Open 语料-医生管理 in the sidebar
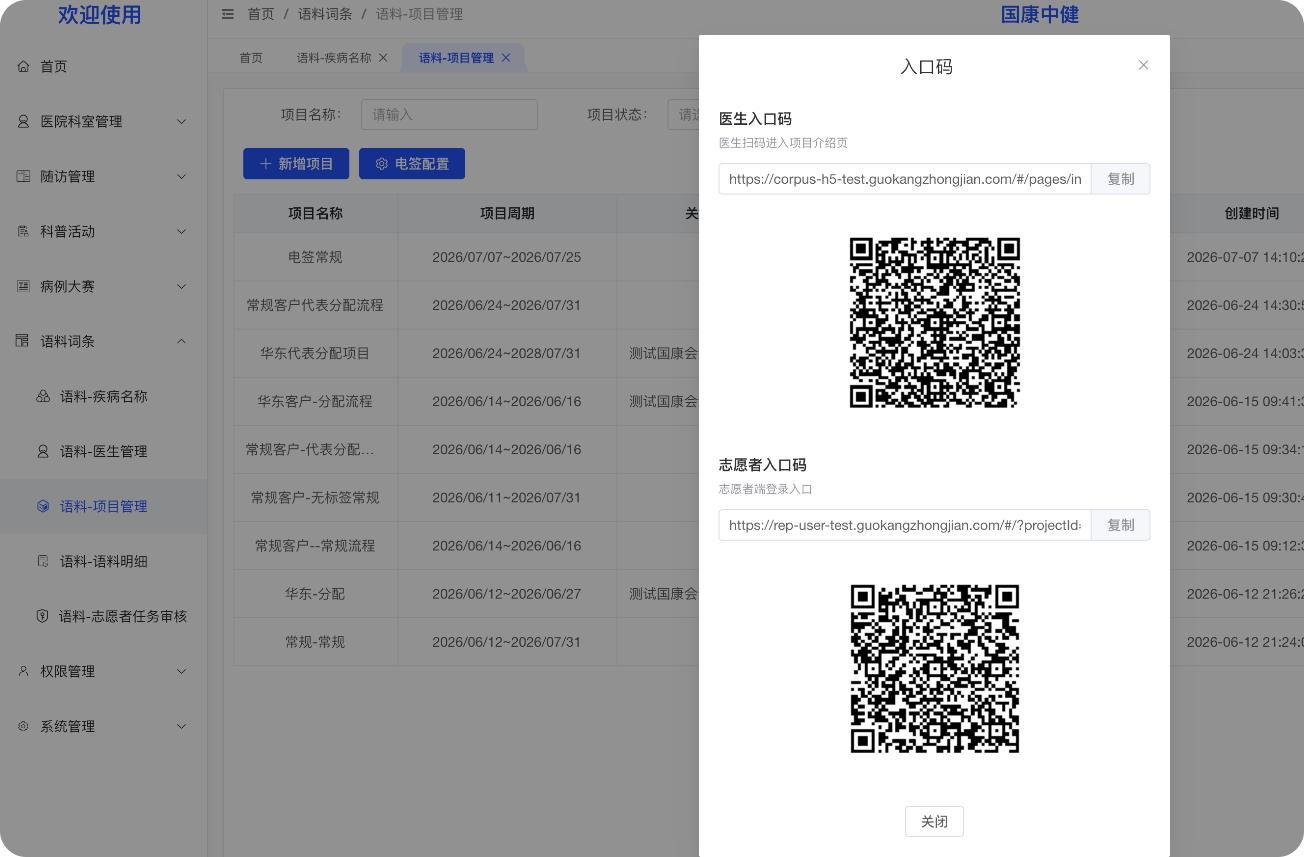Screen dimensions: 1304x857 point(103,451)
